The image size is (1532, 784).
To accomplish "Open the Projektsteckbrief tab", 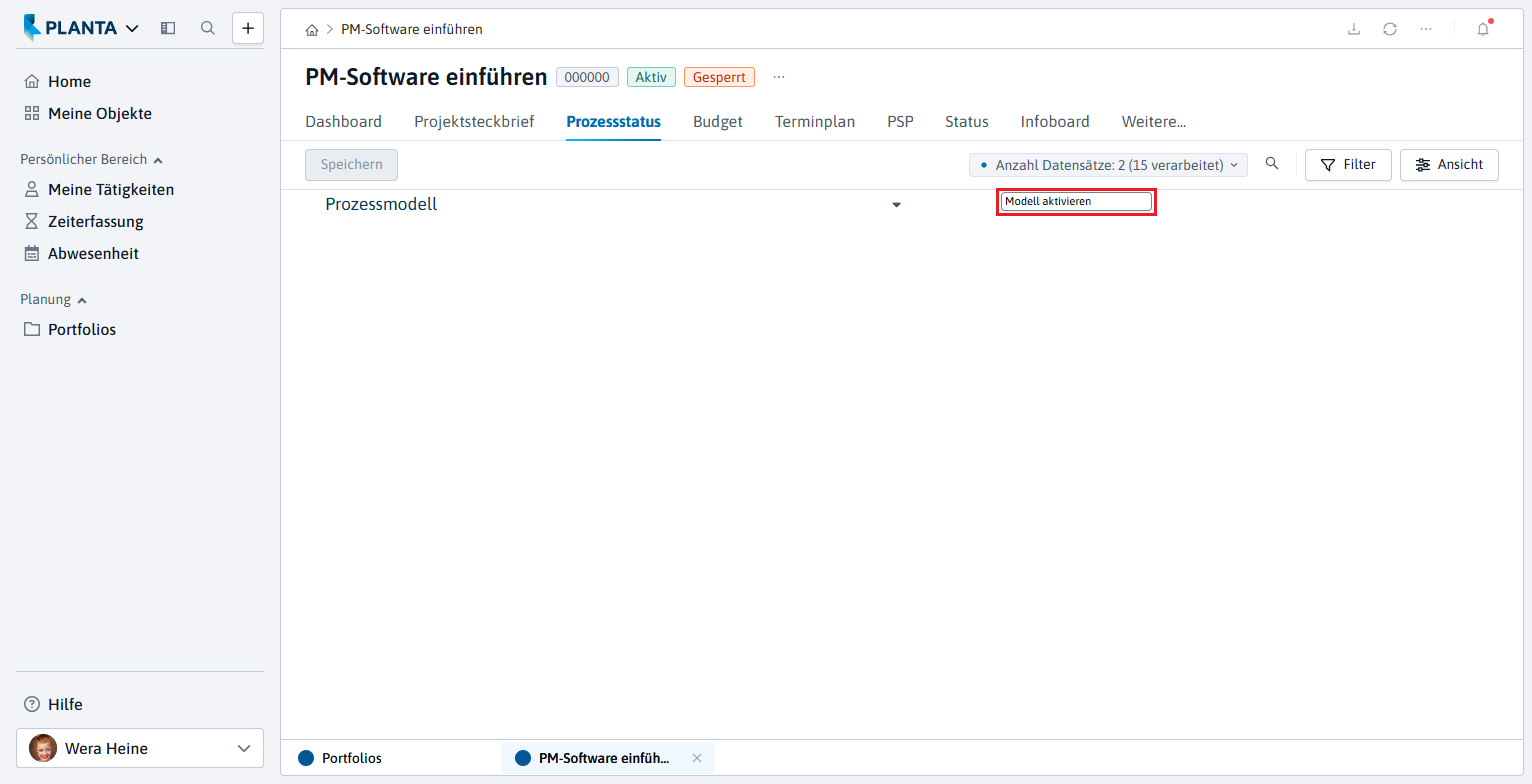I will pos(474,122).
